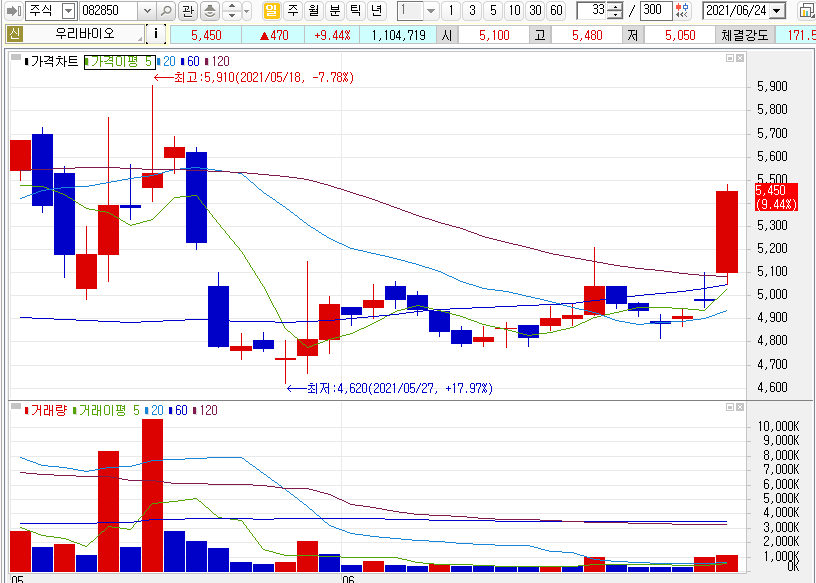Image resolution: width=816 pixels, height=583 pixels.
Task: Expand the stock code history dropdown
Action: pyautogui.click(x=147, y=10)
